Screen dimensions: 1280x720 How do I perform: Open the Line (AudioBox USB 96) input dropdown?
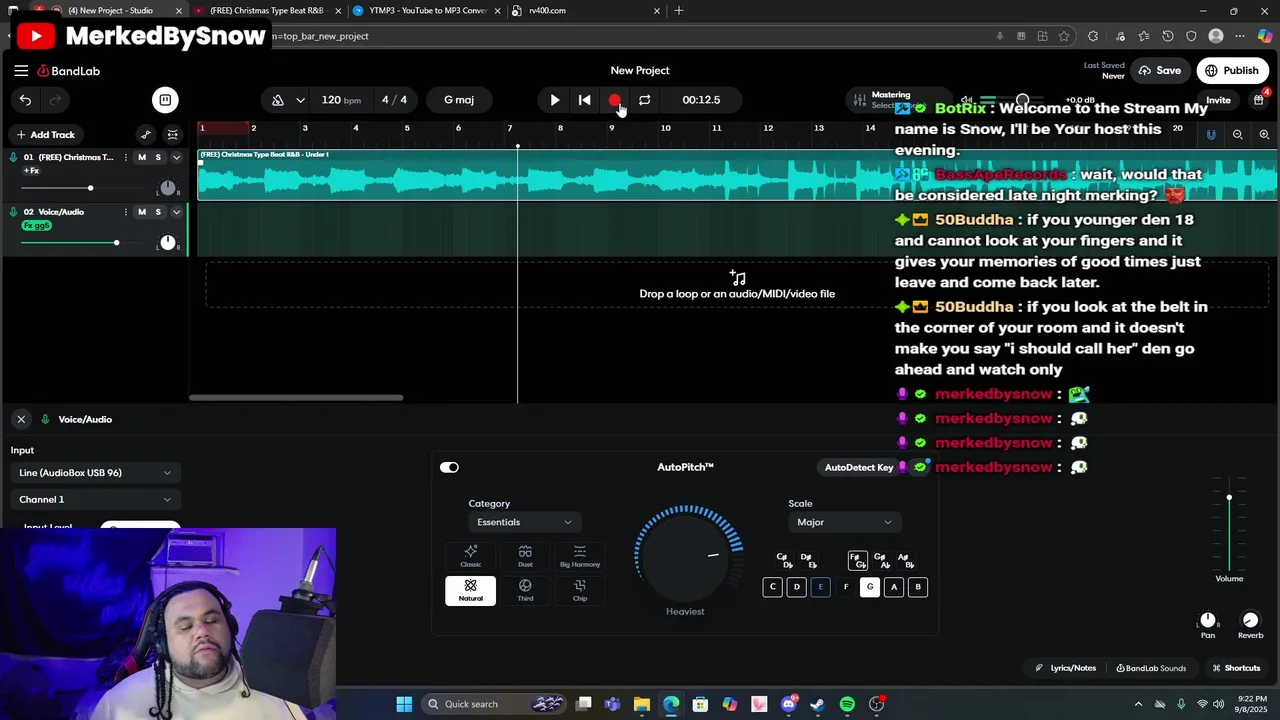pos(95,473)
